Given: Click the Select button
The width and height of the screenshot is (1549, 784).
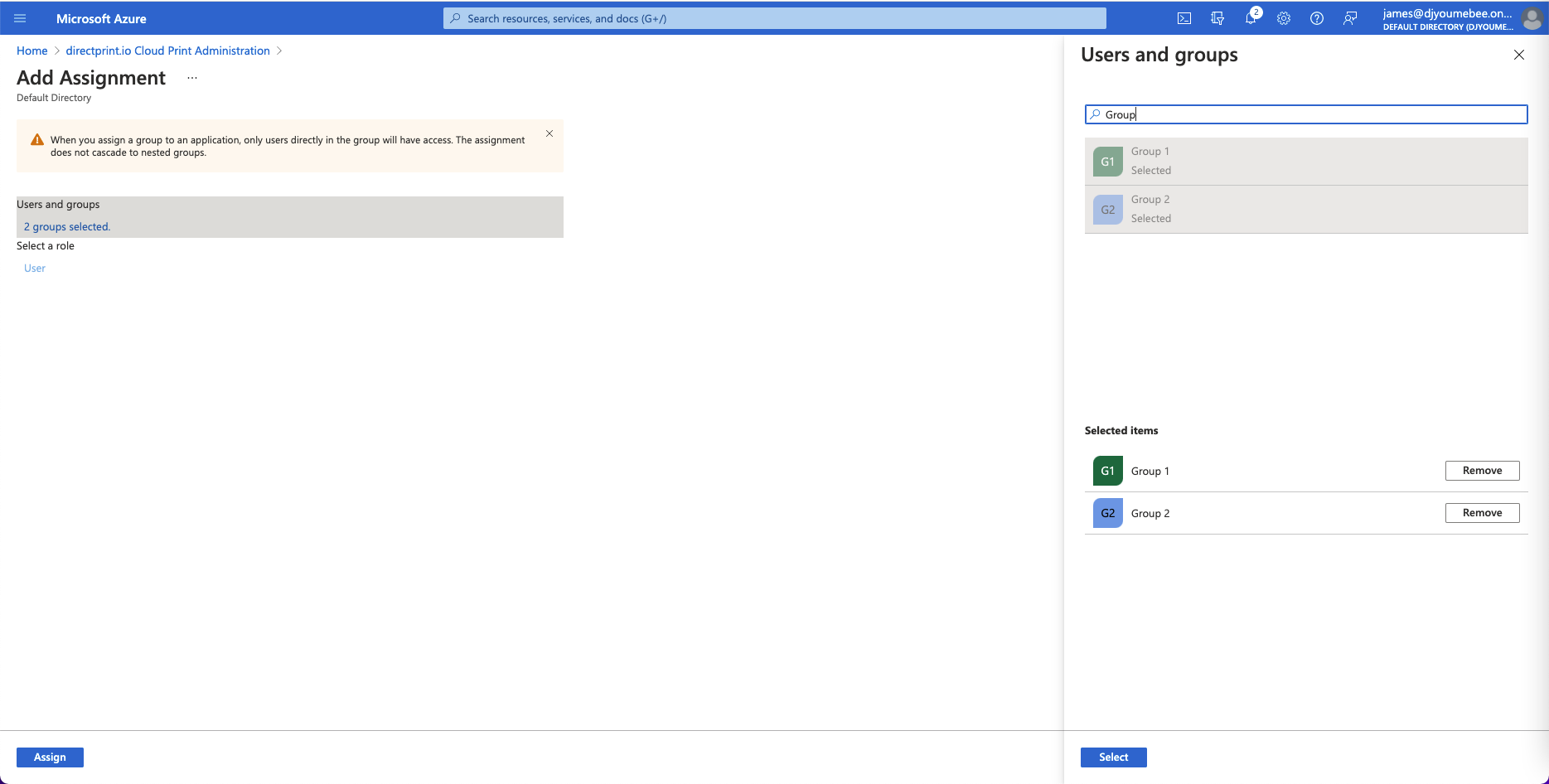Looking at the screenshot, I should 1113,757.
